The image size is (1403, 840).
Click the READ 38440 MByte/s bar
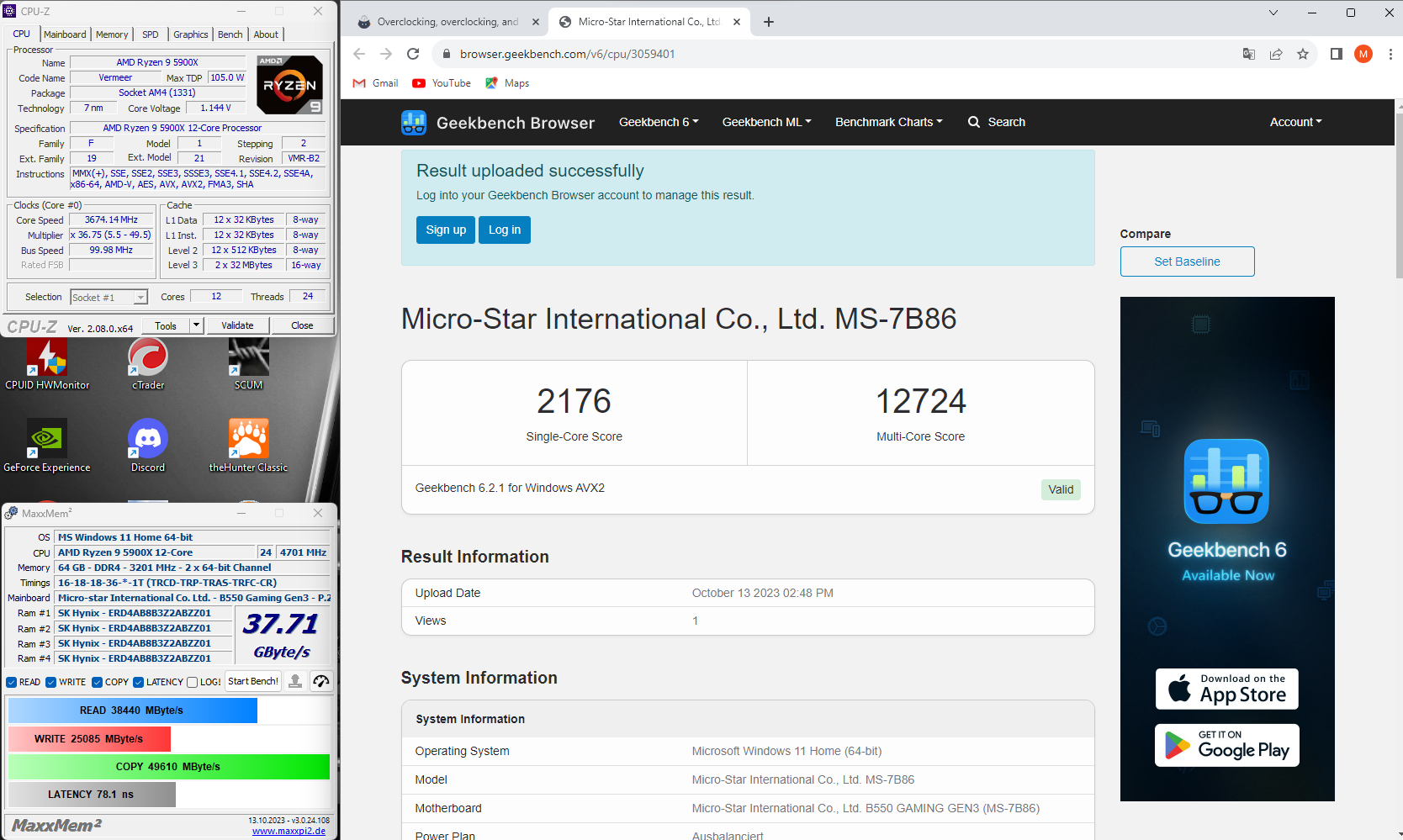click(133, 711)
